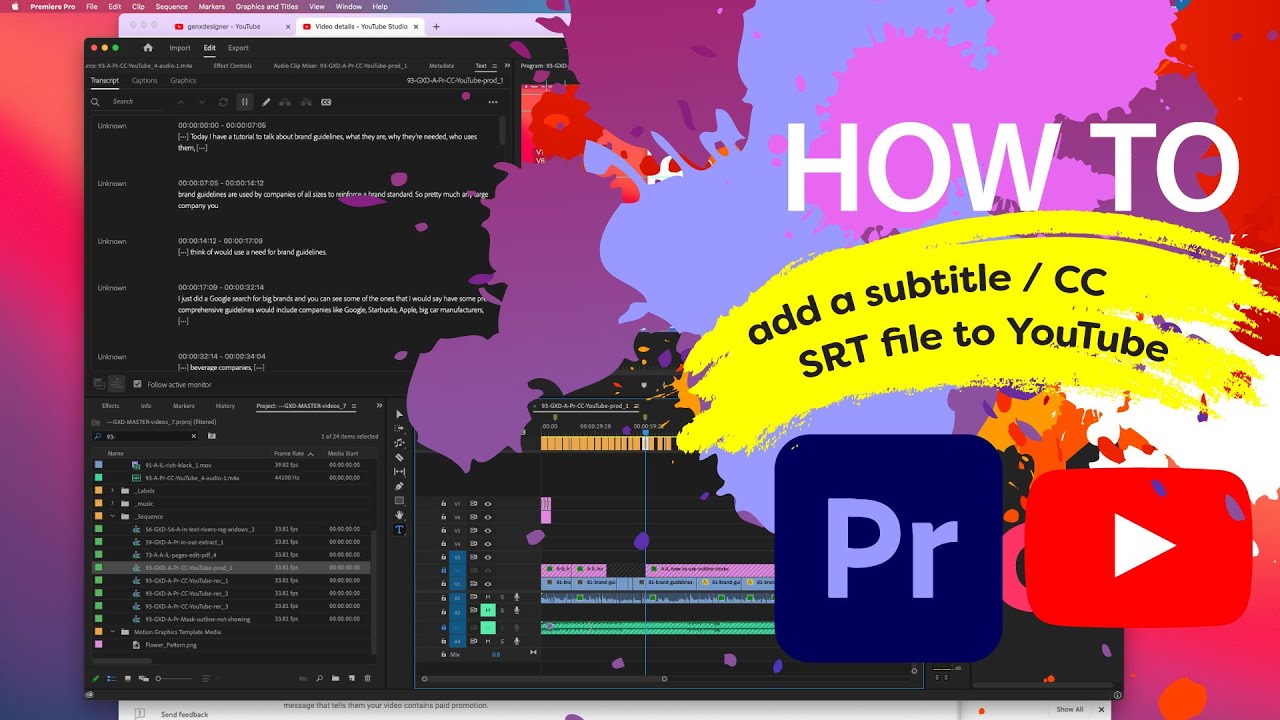1280x720 pixels.
Task: Click the New Item icon
Action: coord(351,678)
